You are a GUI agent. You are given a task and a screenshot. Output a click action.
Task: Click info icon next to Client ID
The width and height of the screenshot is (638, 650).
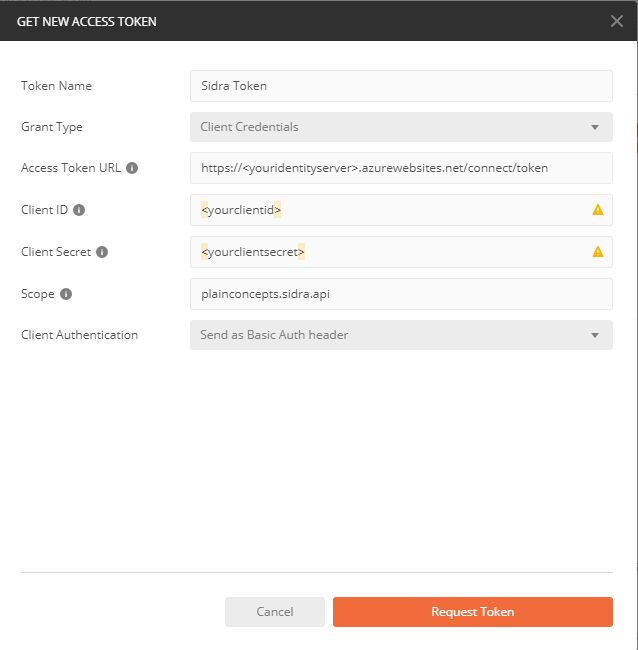tap(79, 210)
